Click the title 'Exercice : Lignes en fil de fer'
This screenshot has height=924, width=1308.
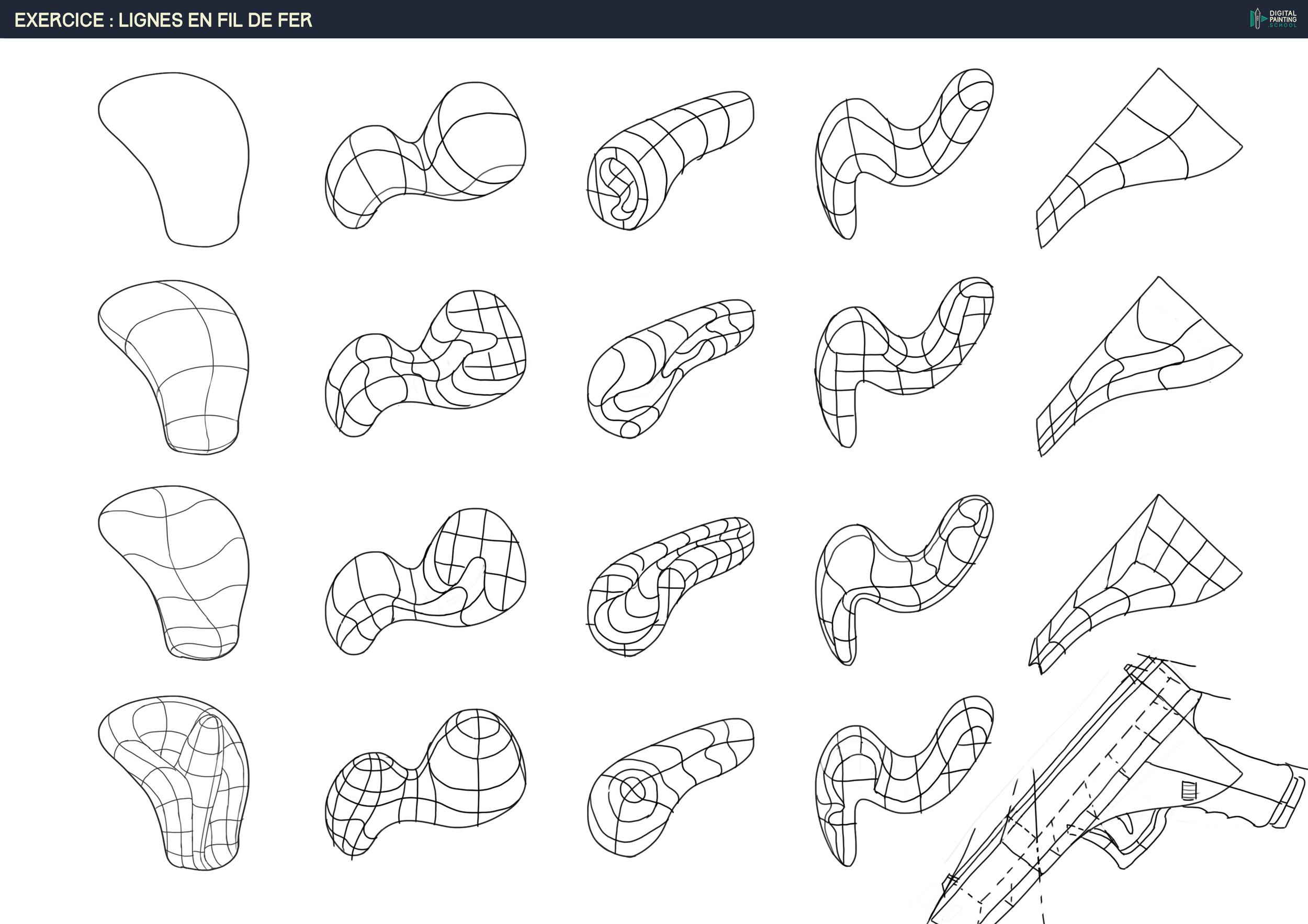163,20
